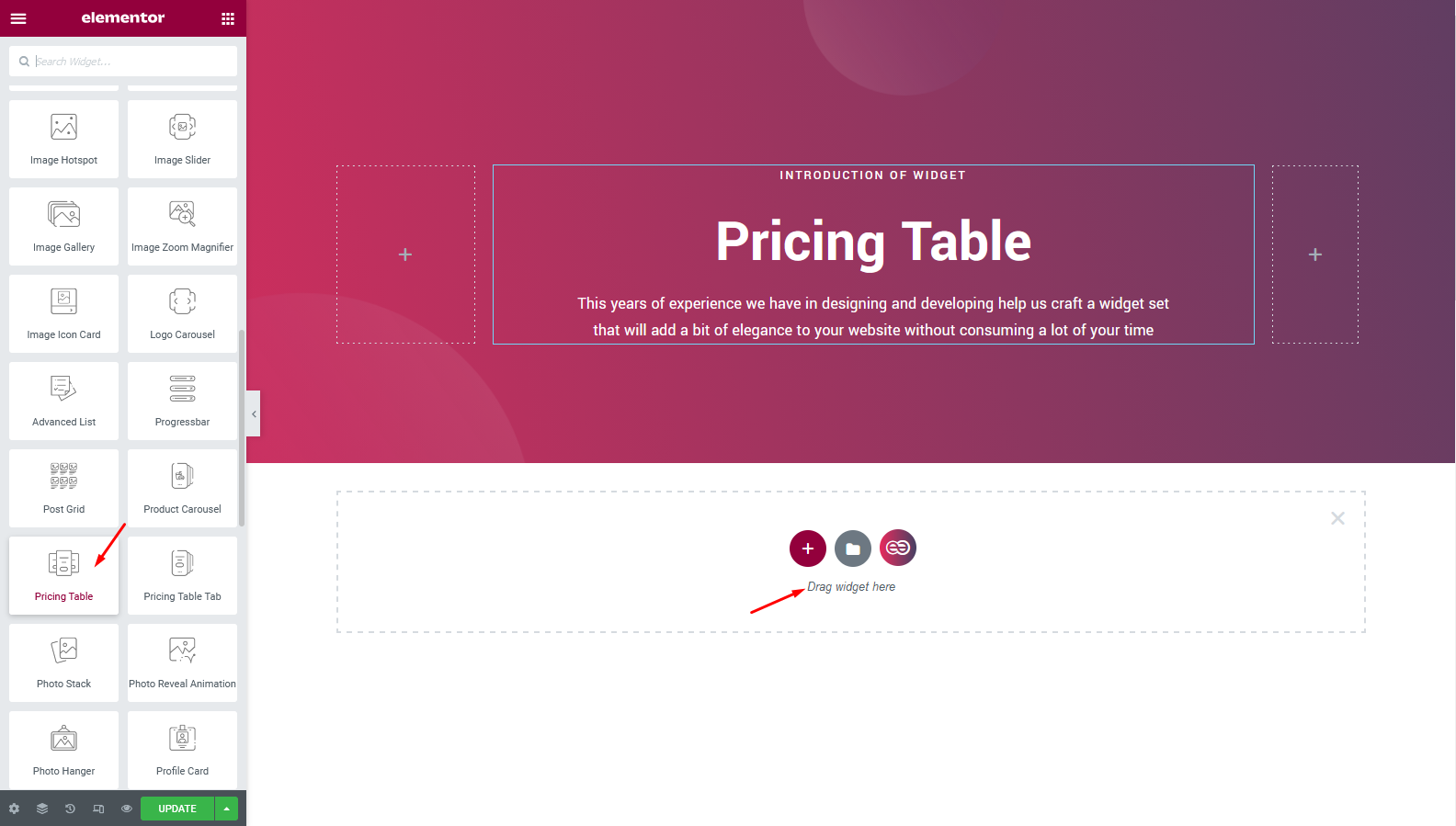Toggle preview changes with the eye icon
Viewport: 1456px width, 826px height.
pos(126,809)
